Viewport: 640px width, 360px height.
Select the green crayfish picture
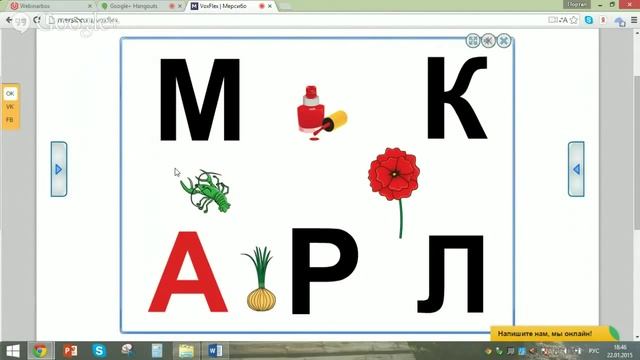click(x=205, y=191)
